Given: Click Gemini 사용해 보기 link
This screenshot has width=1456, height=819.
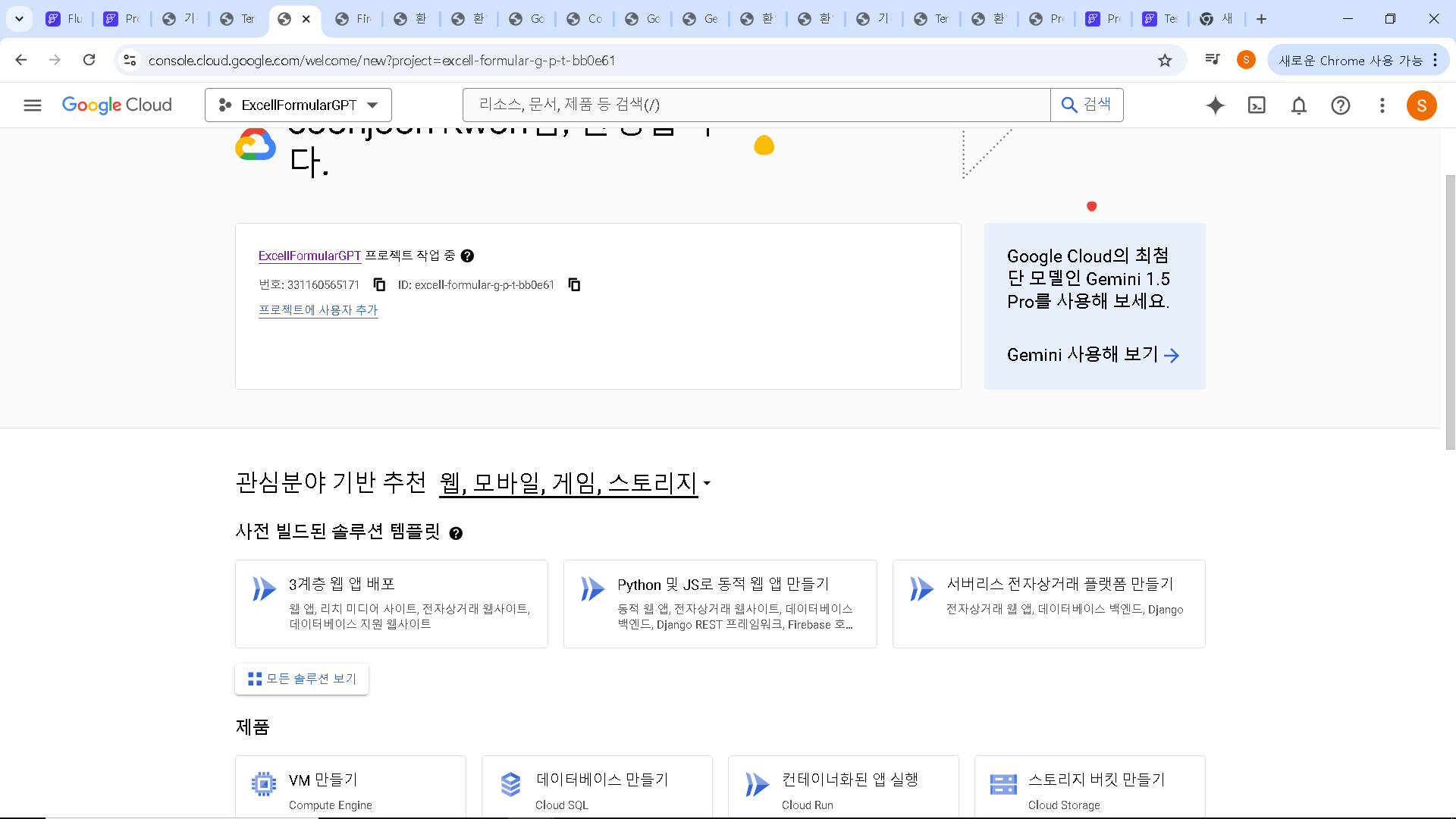Looking at the screenshot, I should tap(1093, 355).
